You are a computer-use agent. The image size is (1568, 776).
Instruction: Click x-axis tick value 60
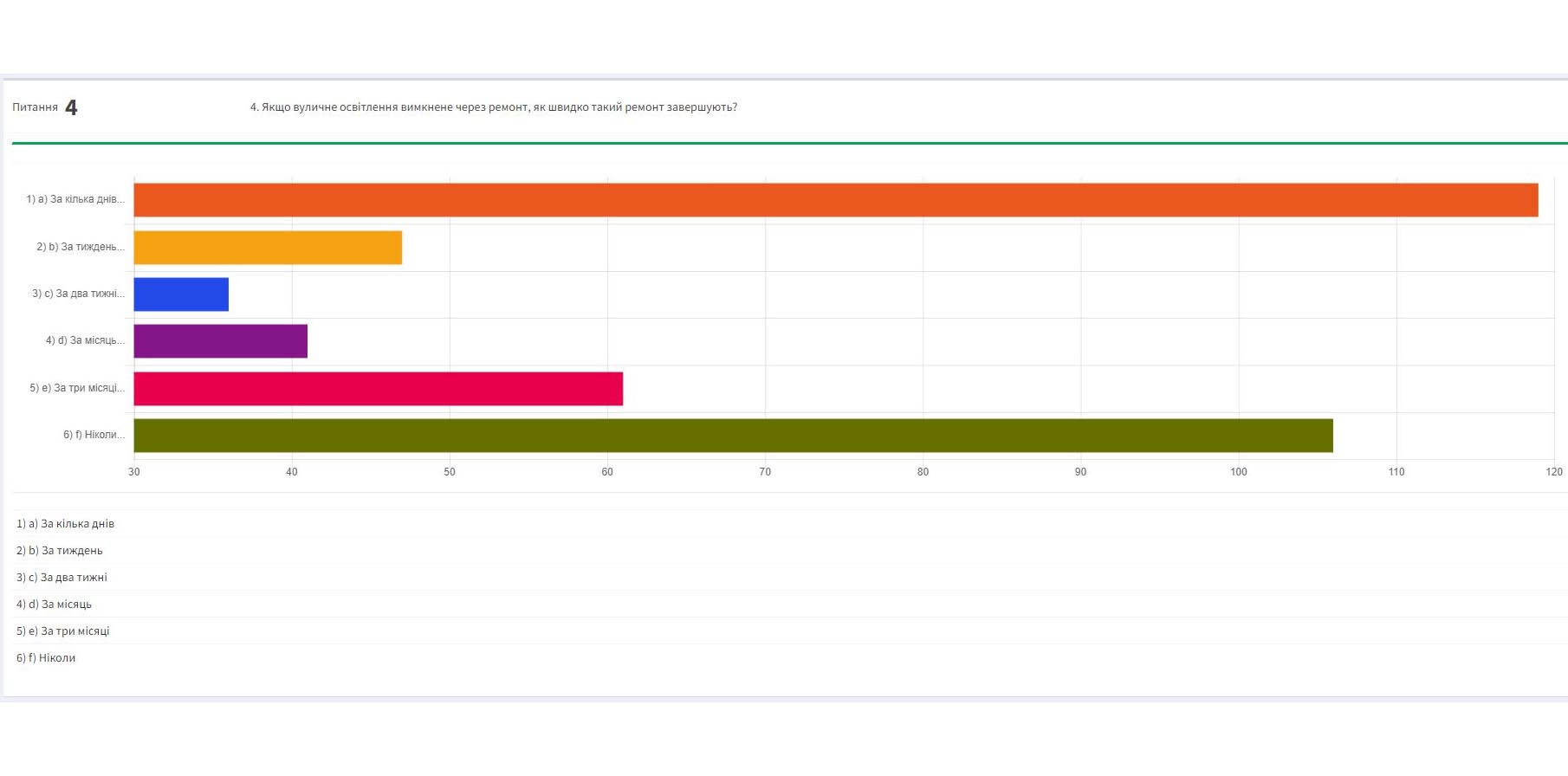(607, 472)
